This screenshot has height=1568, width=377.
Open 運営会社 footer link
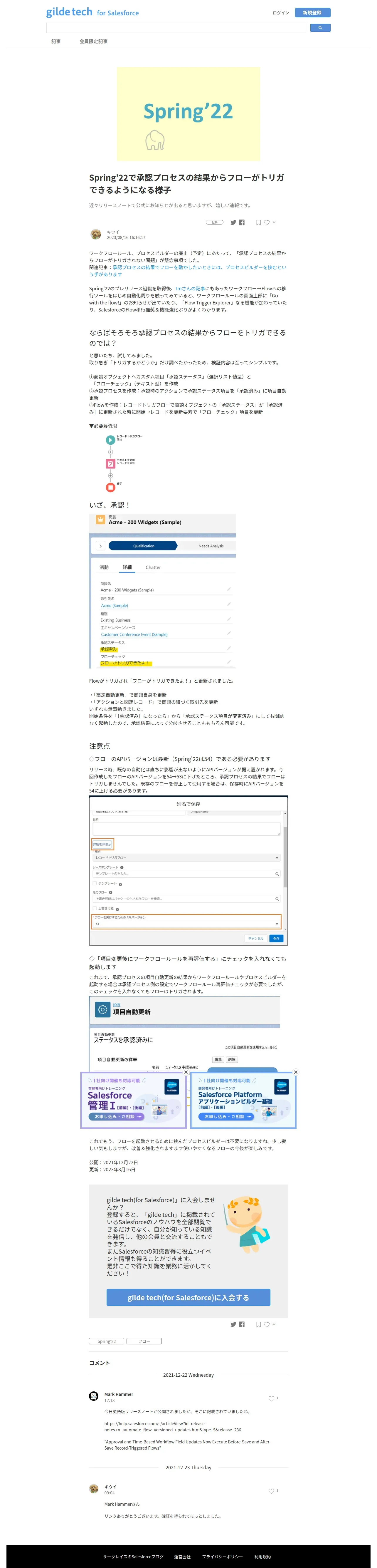[x=182, y=1557]
